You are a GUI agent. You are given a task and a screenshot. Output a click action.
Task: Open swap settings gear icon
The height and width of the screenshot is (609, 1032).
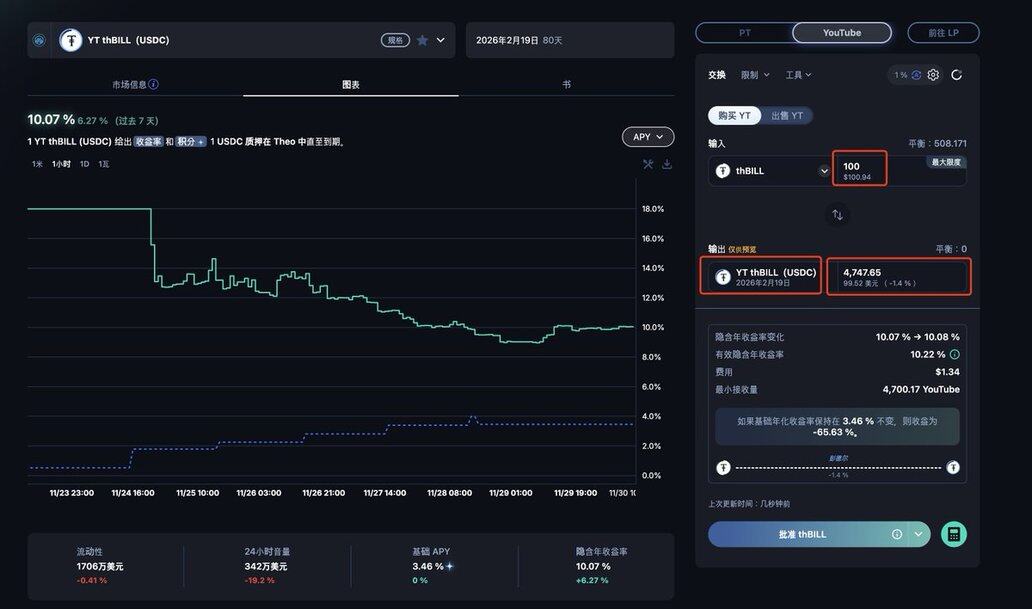pos(933,75)
